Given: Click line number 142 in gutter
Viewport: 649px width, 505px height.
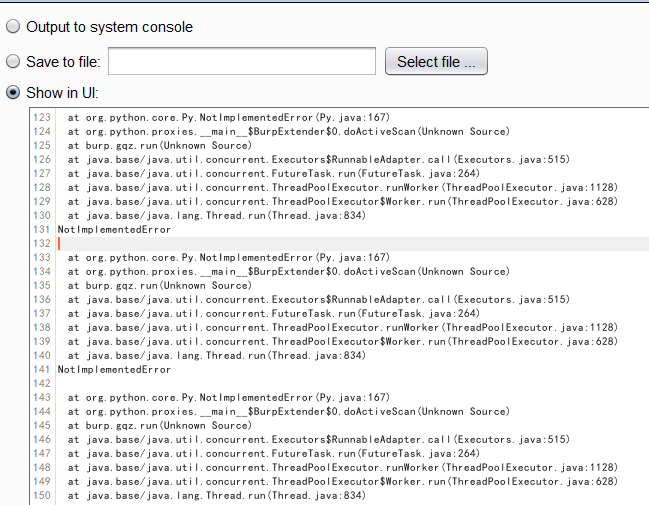Looking at the screenshot, I should point(42,383).
